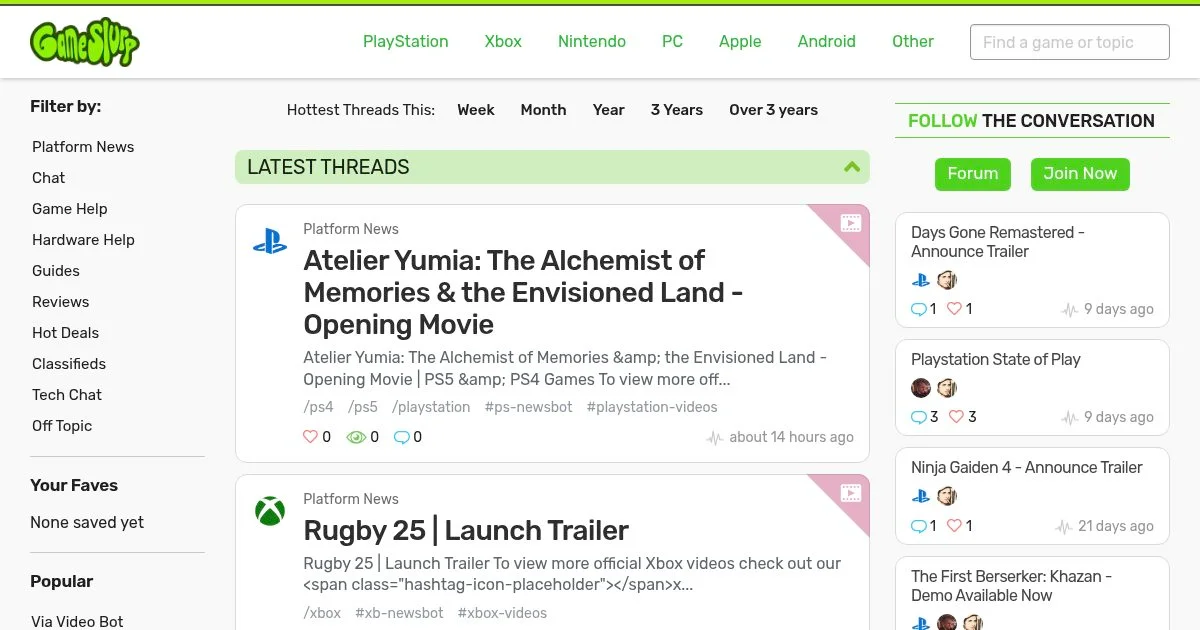1200x630 pixels.
Task: Filter by Off Topic
Action: (x=62, y=426)
